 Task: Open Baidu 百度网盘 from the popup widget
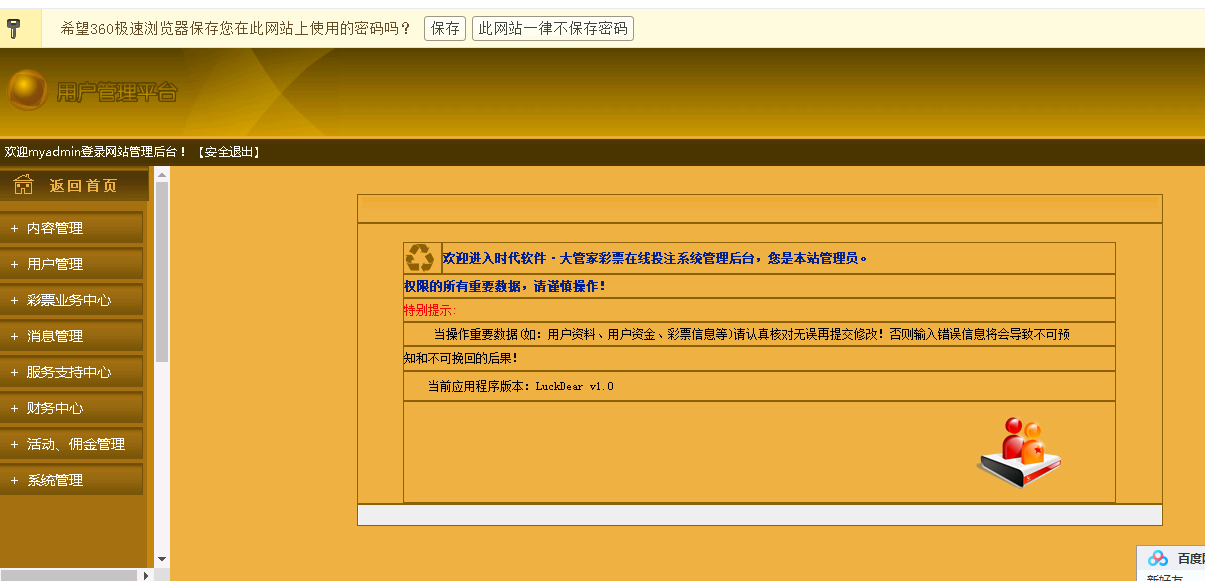click(x=1178, y=559)
